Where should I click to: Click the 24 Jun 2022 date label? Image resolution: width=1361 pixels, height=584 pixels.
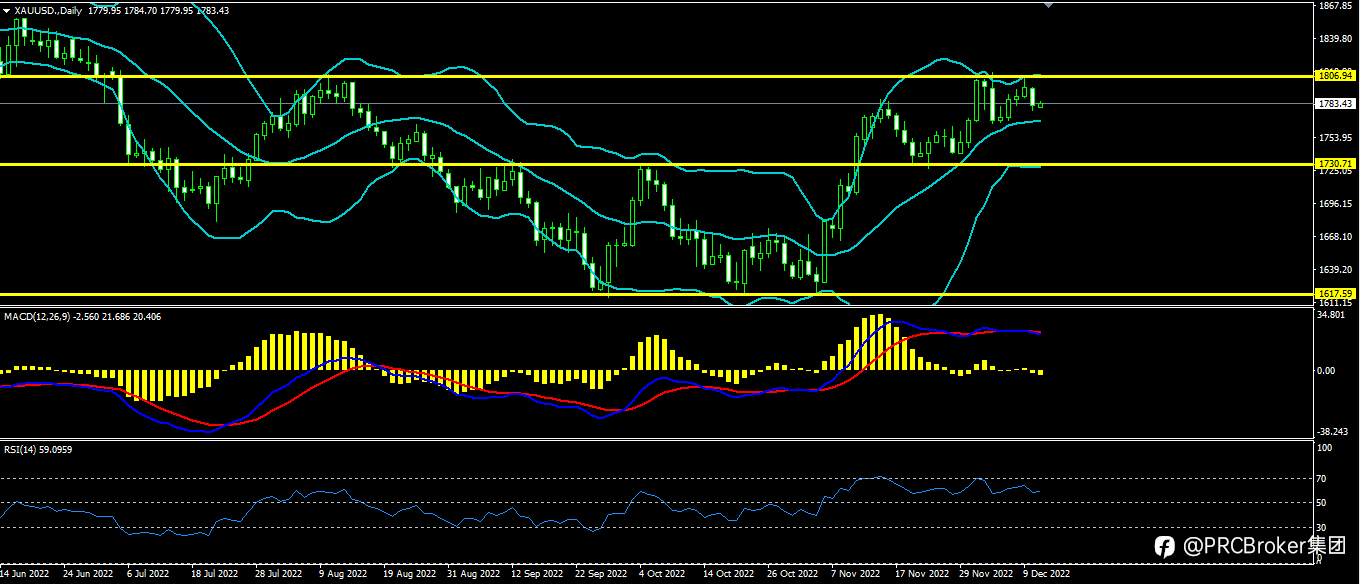pos(87,575)
